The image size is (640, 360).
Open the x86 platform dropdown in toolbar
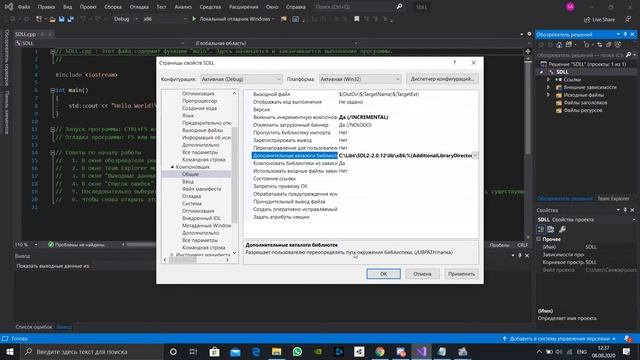coord(165,19)
